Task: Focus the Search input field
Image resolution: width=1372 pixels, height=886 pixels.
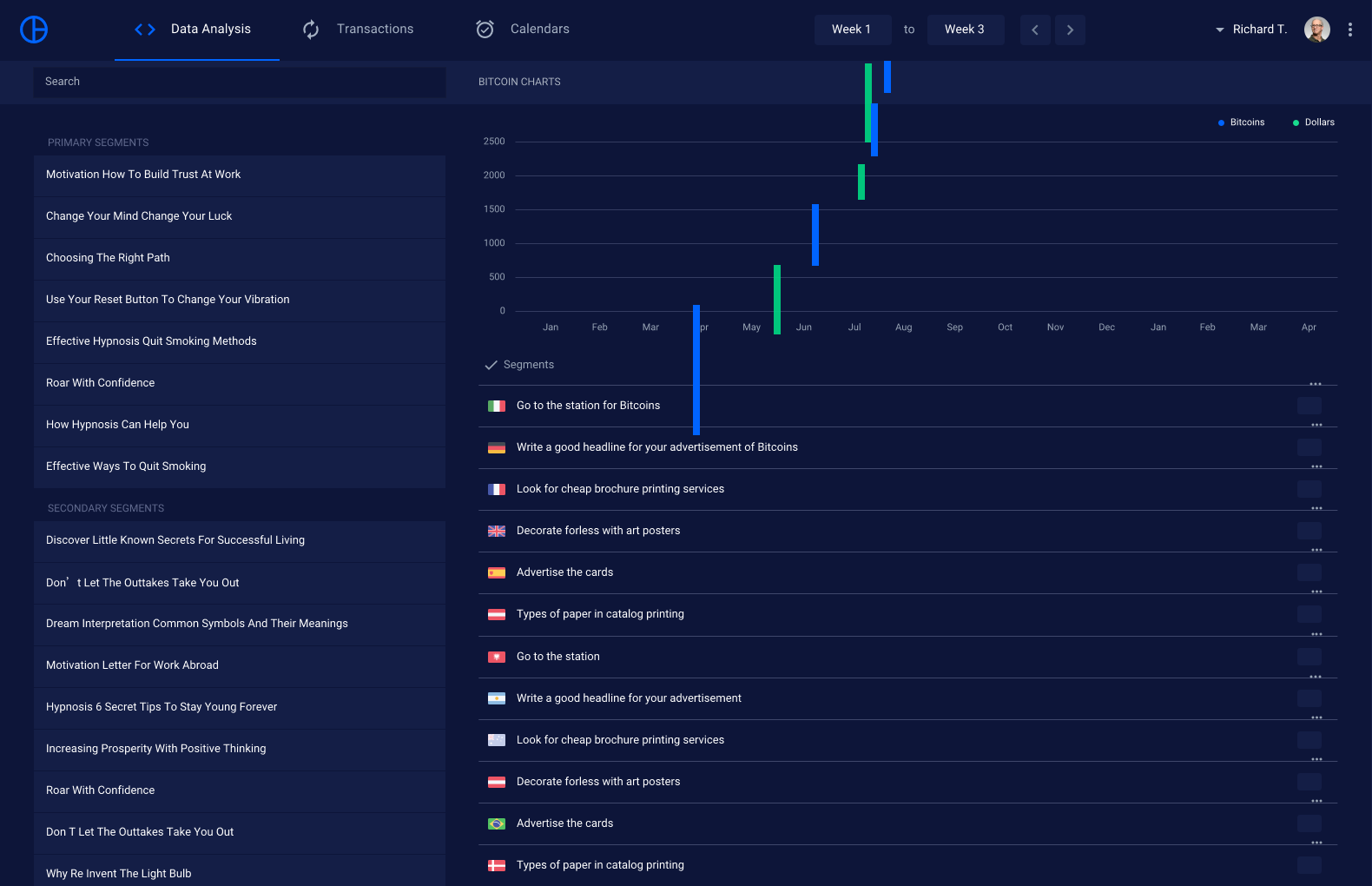Action: tap(240, 83)
